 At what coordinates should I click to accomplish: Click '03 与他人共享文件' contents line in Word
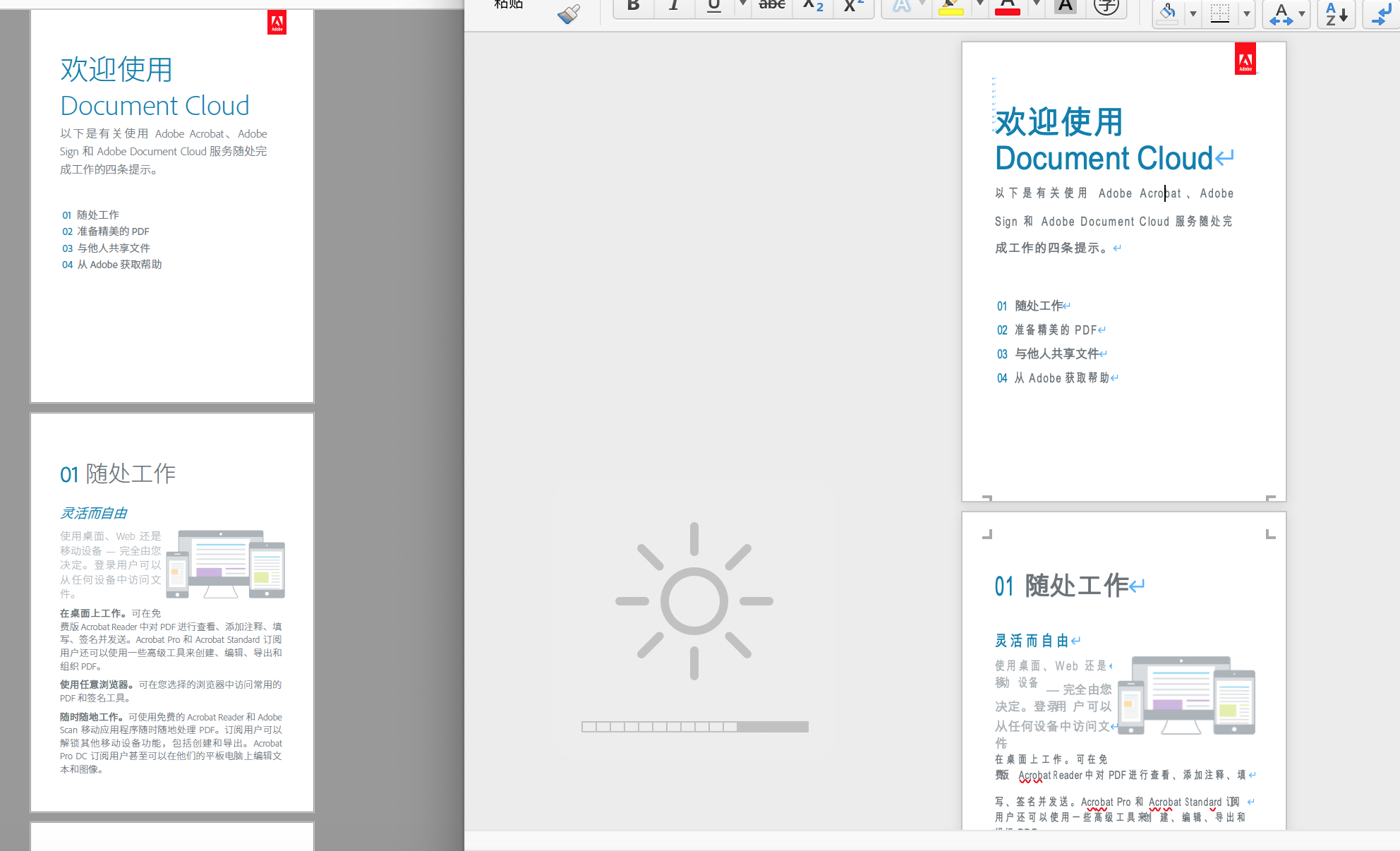1048,354
